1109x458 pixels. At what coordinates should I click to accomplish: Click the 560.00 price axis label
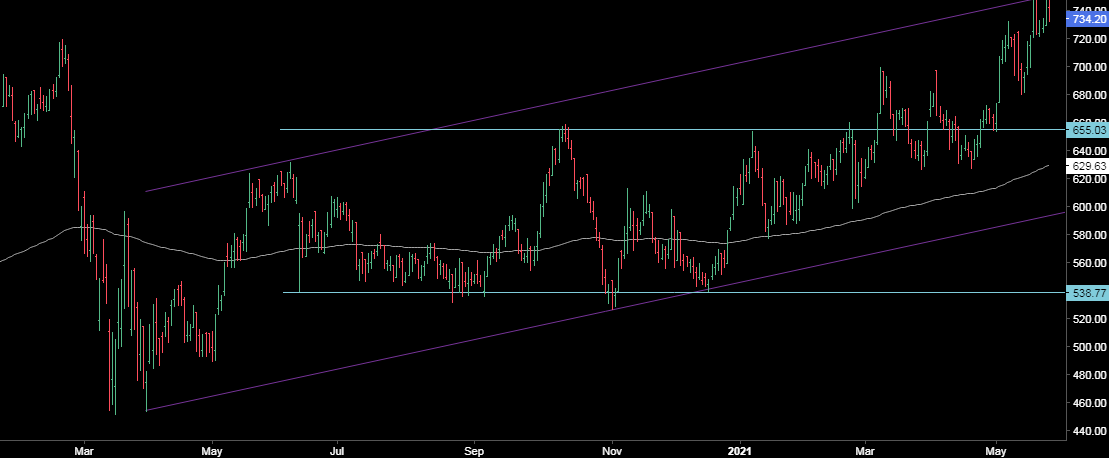[1089, 263]
